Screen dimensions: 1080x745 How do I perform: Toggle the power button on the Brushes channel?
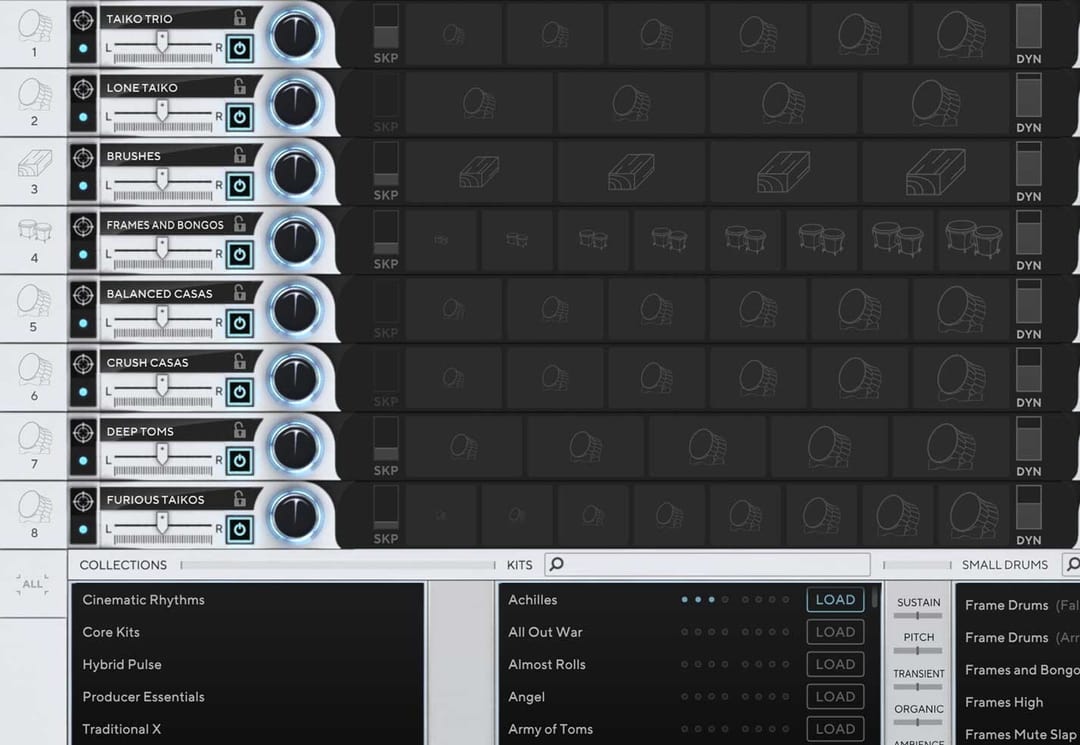[239, 186]
